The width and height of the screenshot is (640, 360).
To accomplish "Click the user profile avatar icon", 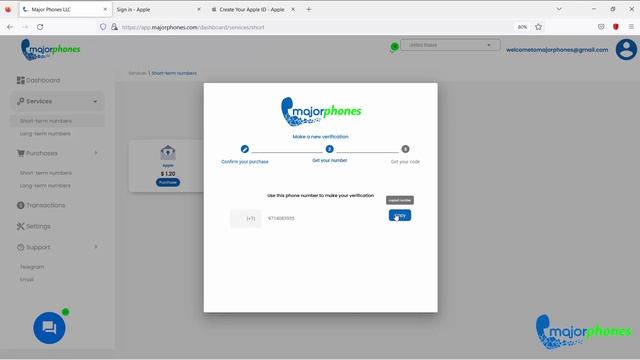I will (x=626, y=49).
